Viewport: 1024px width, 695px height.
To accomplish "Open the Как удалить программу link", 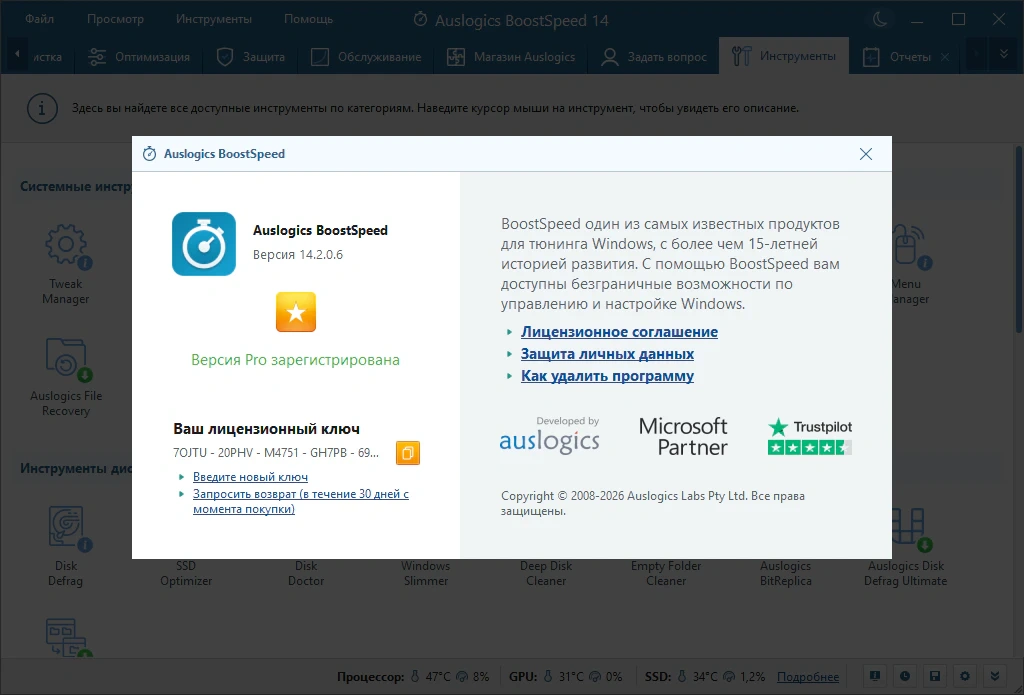I will point(607,376).
